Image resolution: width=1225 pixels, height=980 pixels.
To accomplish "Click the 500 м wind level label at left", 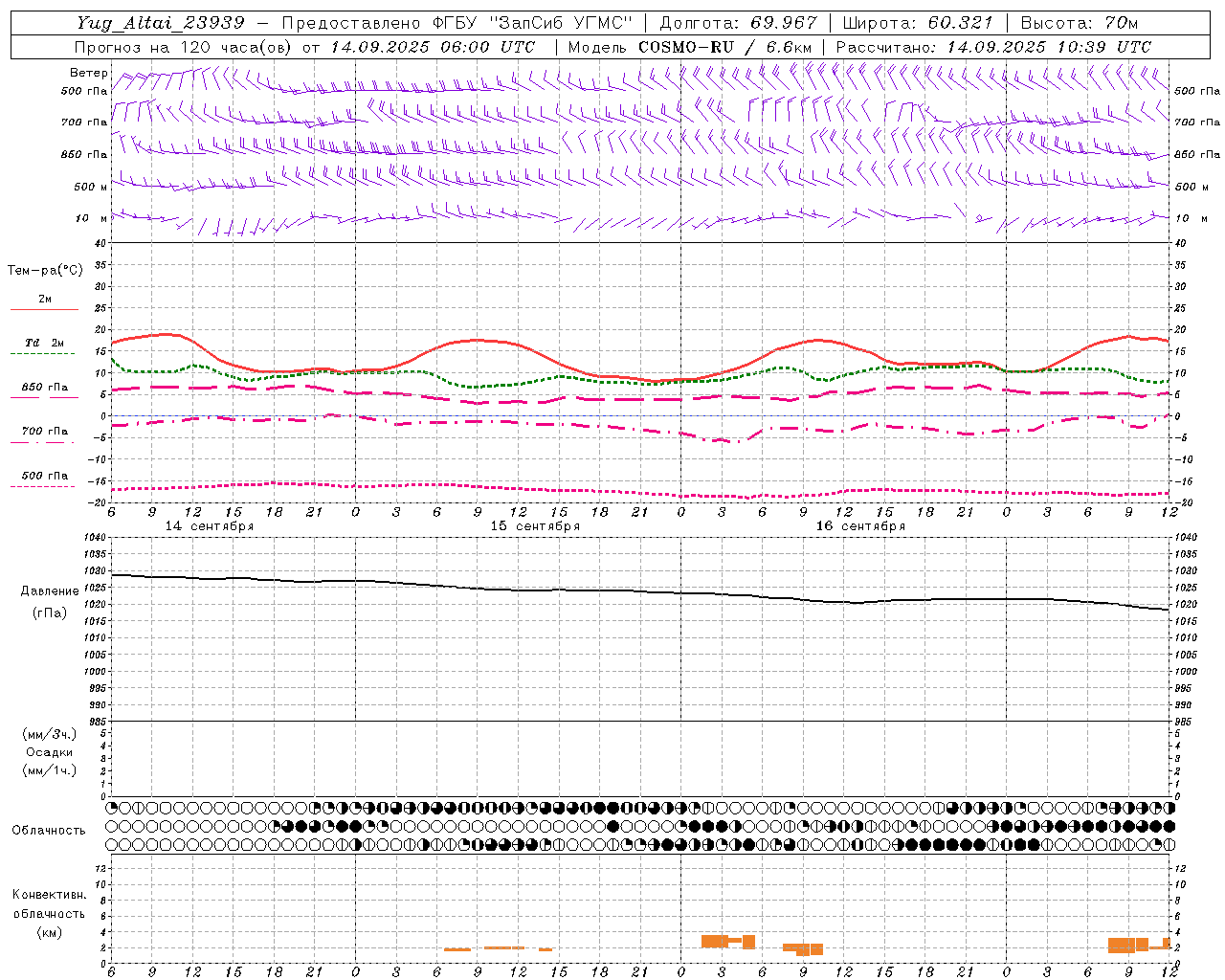I will point(91,187).
